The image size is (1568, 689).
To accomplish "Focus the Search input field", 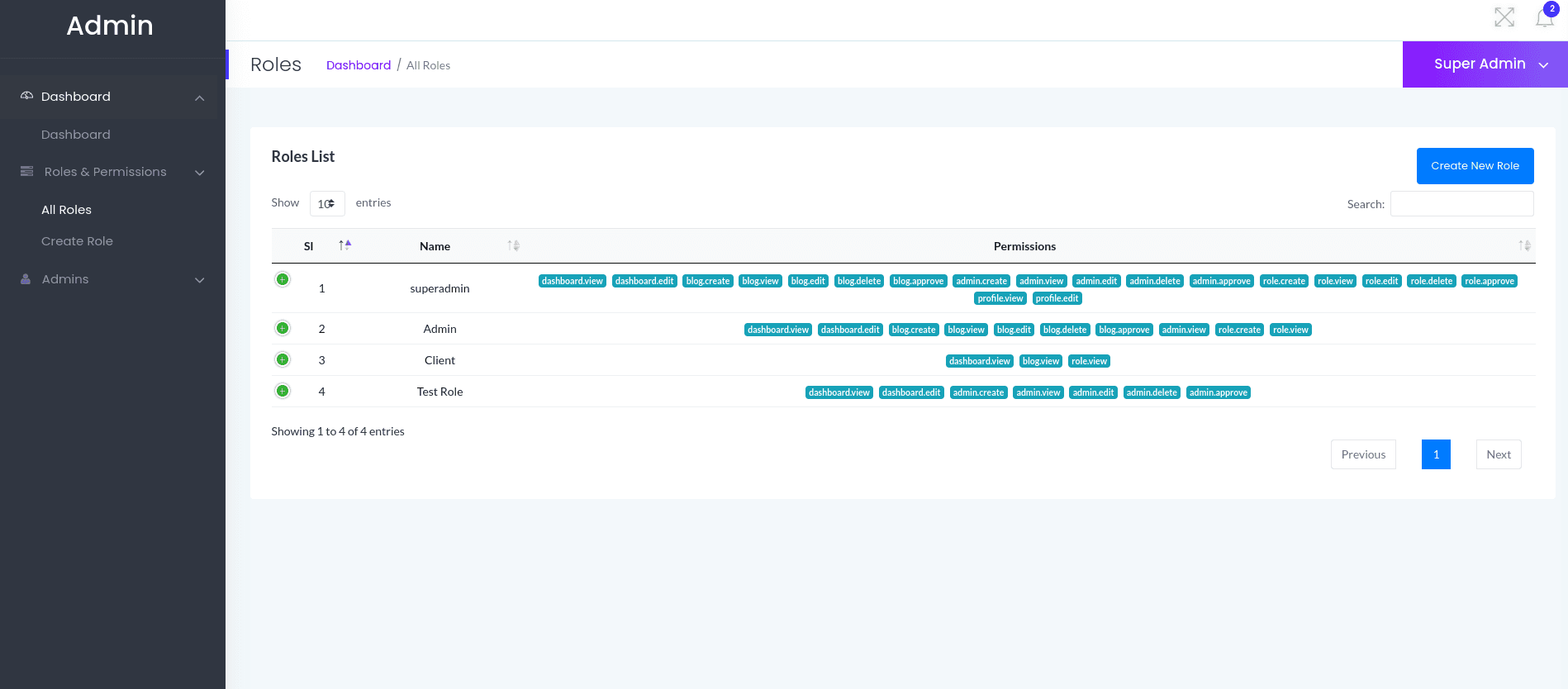I will point(1462,203).
